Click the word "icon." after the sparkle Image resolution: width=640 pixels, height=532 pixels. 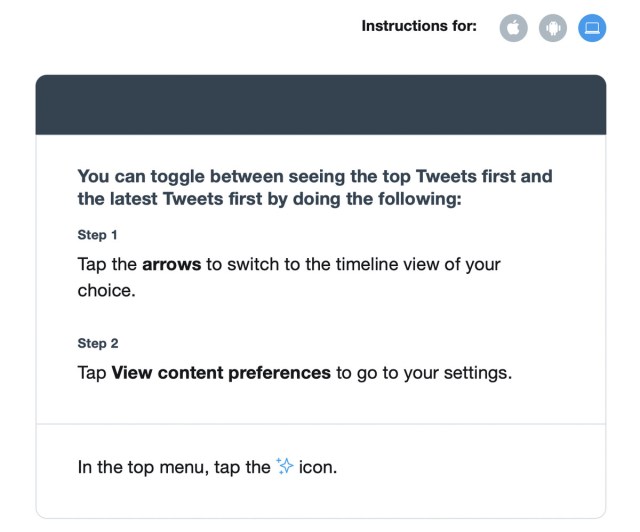click(x=318, y=467)
